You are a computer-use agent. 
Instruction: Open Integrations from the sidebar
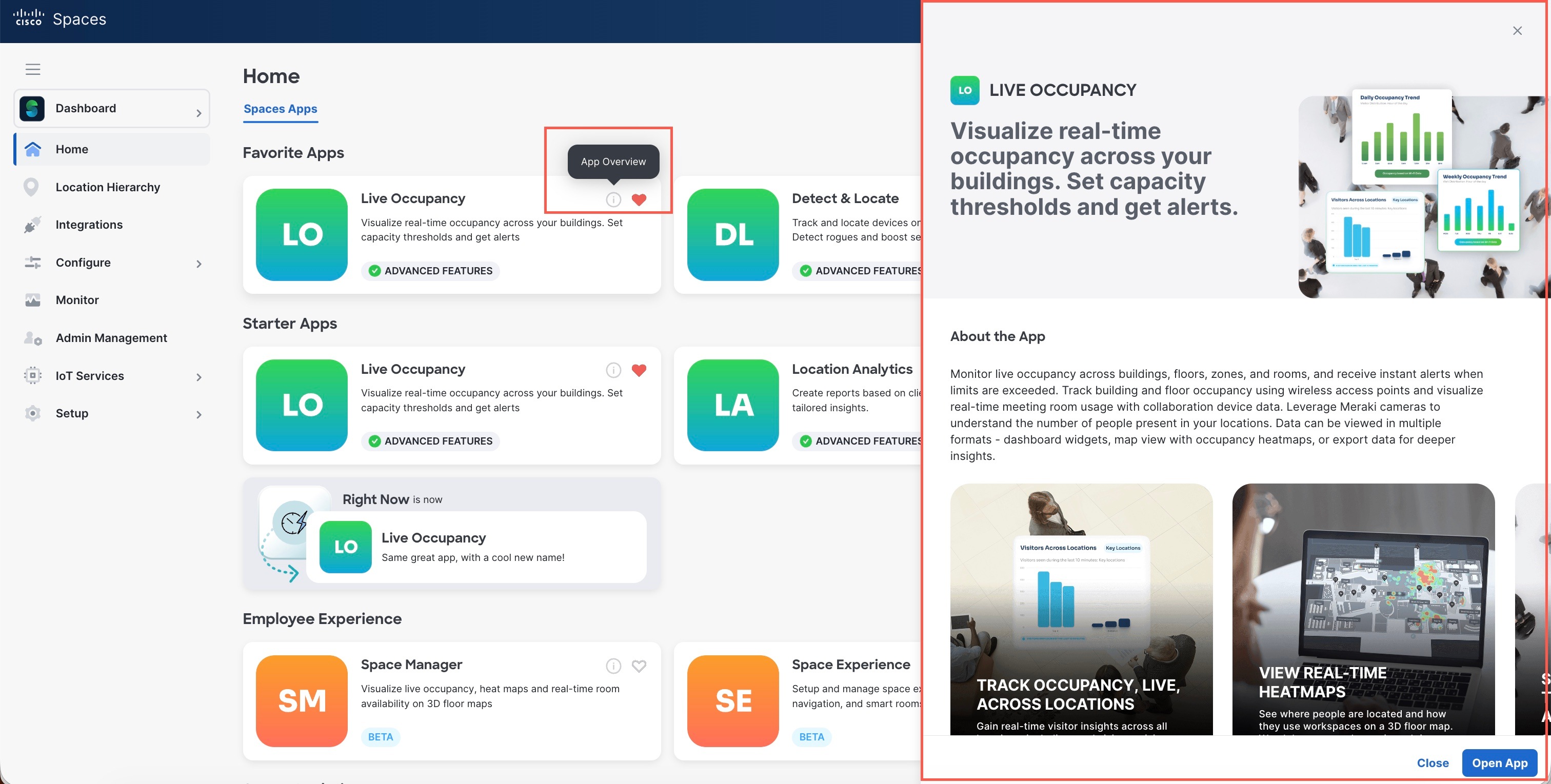[89, 225]
